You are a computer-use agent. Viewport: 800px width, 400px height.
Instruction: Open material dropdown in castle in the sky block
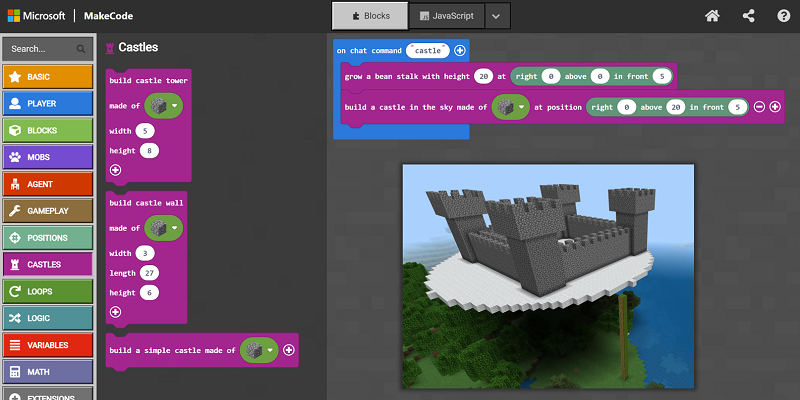click(x=510, y=107)
